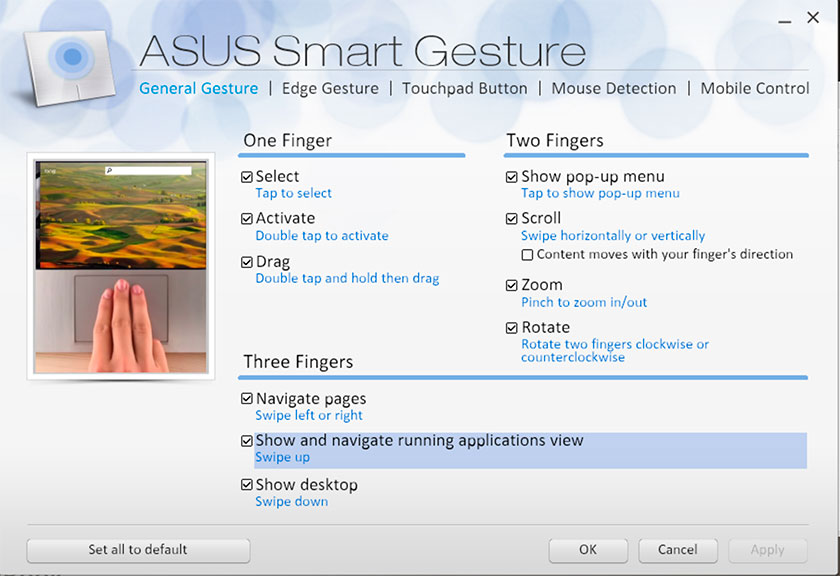Click the ASUS touchpad logo icon
The width and height of the screenshot is (840, 576).
coord(70,66)
